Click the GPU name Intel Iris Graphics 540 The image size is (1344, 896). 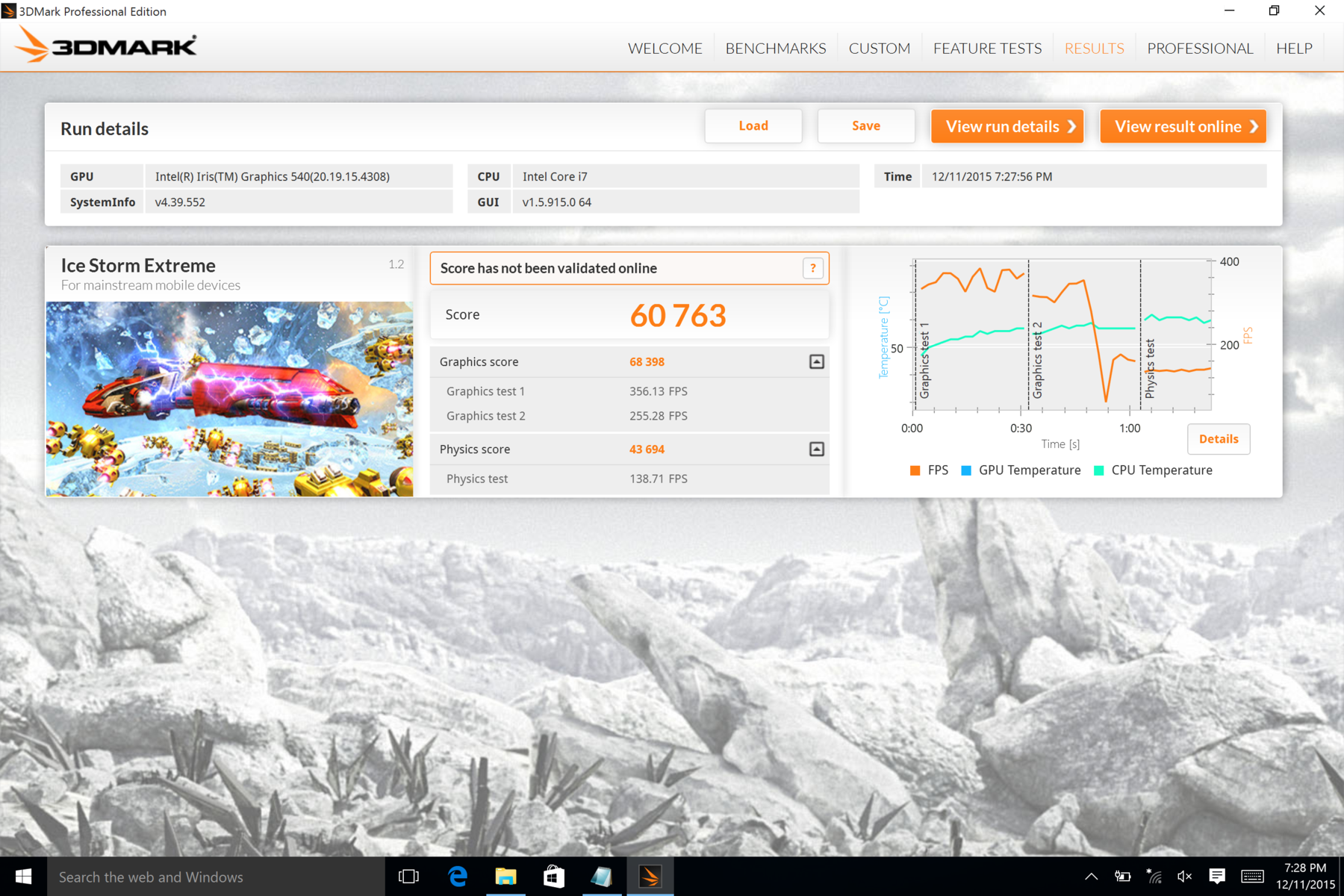pyautogui.click(x=273, y=177)
